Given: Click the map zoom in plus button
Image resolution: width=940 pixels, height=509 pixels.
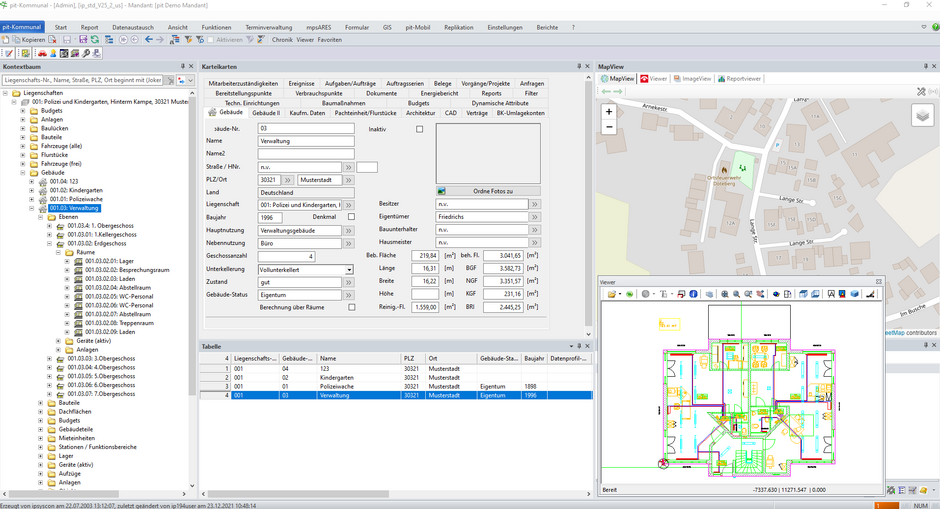Looking at the screenshot, I should click(609, 112).
